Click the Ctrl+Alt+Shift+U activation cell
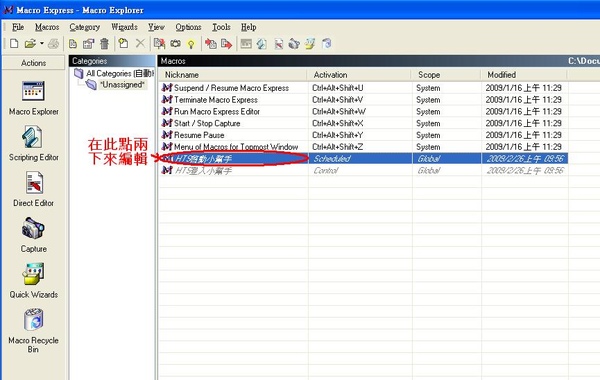The height and width of the screenshot is (380, 600). (x=338, y=88)
